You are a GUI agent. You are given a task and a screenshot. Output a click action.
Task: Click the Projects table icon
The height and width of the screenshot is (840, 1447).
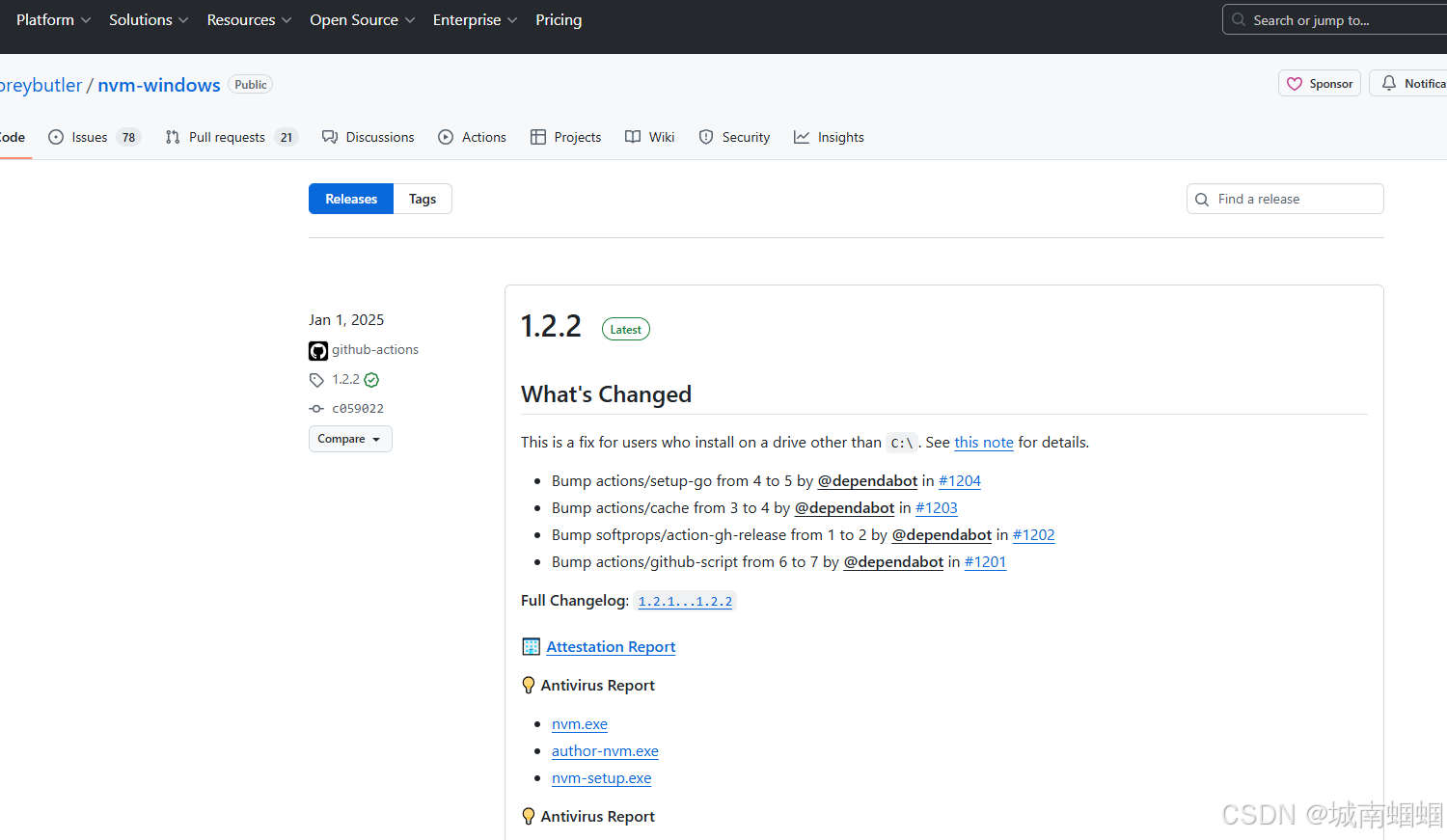tap(538, 137)
